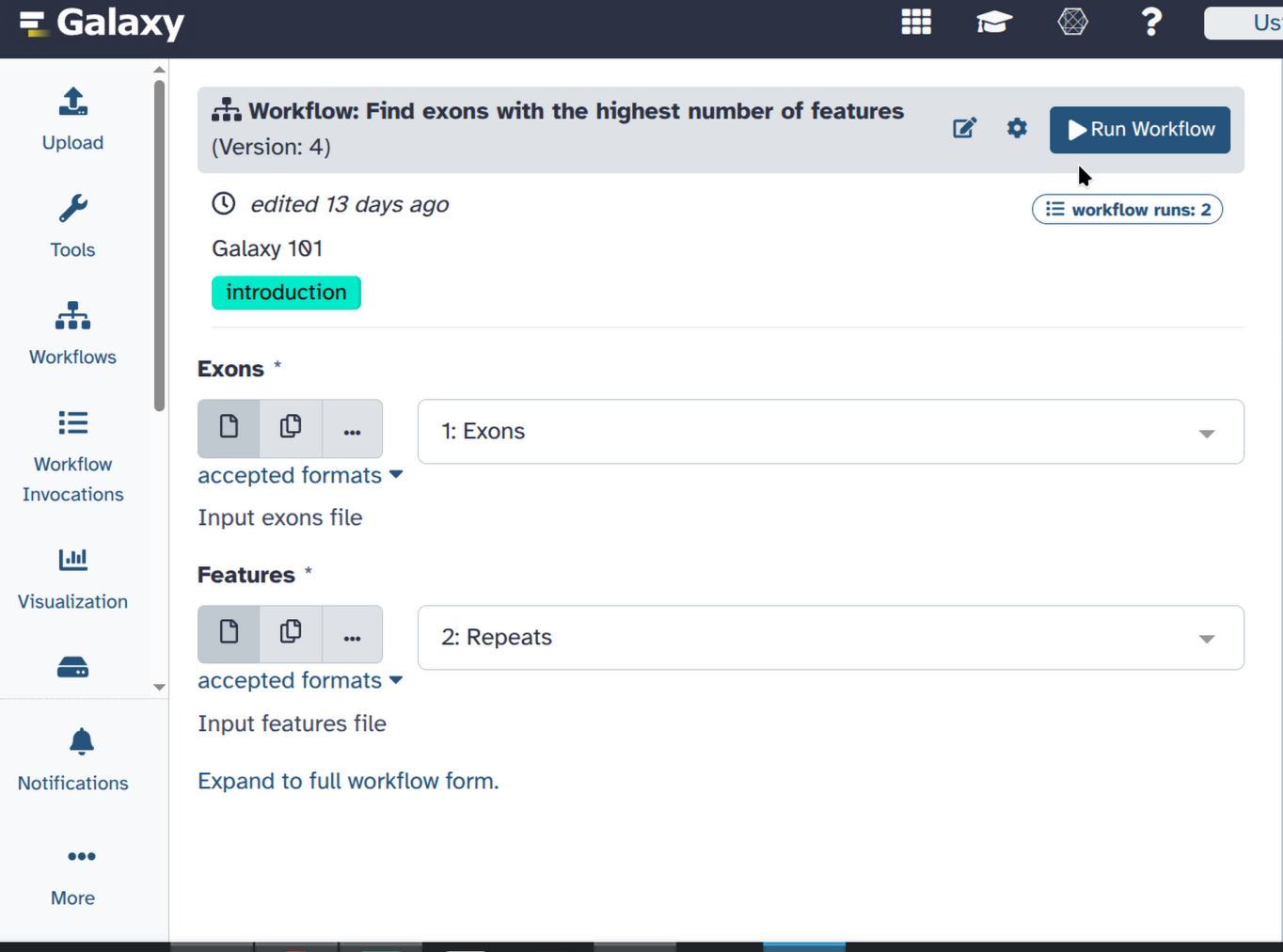Click the '(Version: 4)' text

pos(271,147)
